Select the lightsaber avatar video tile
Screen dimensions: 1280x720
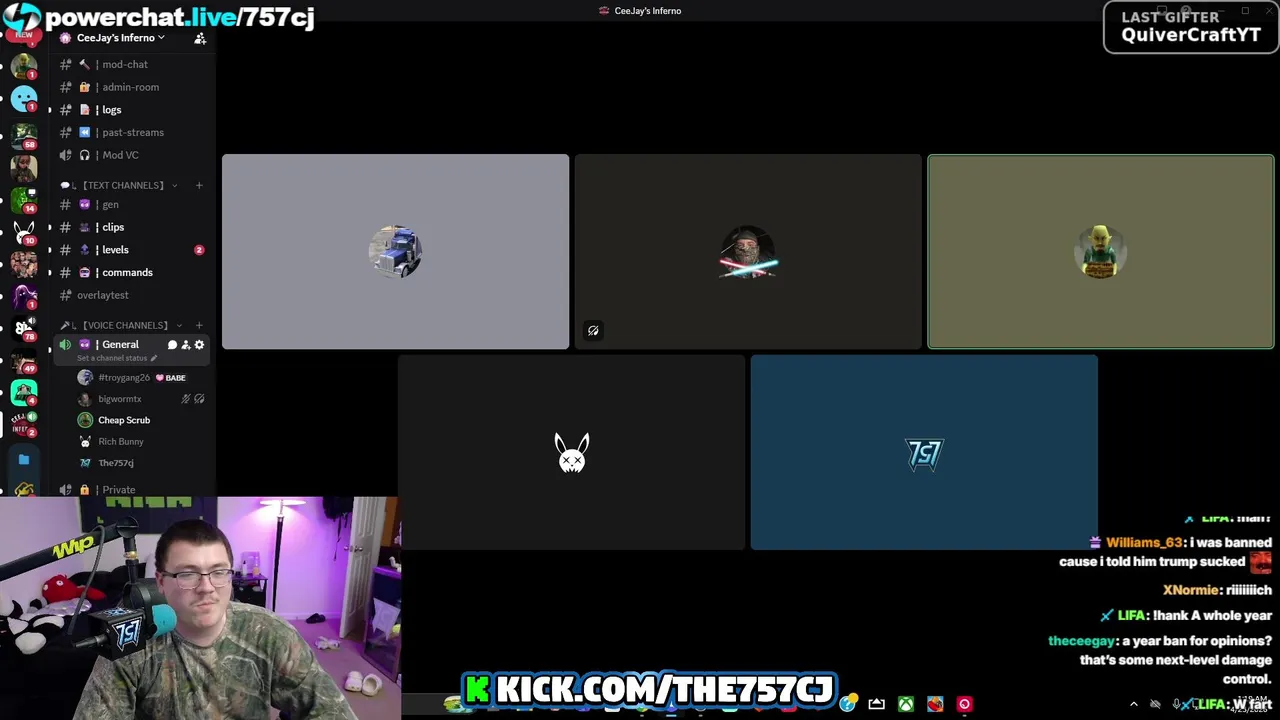click(x=748, y=252)
